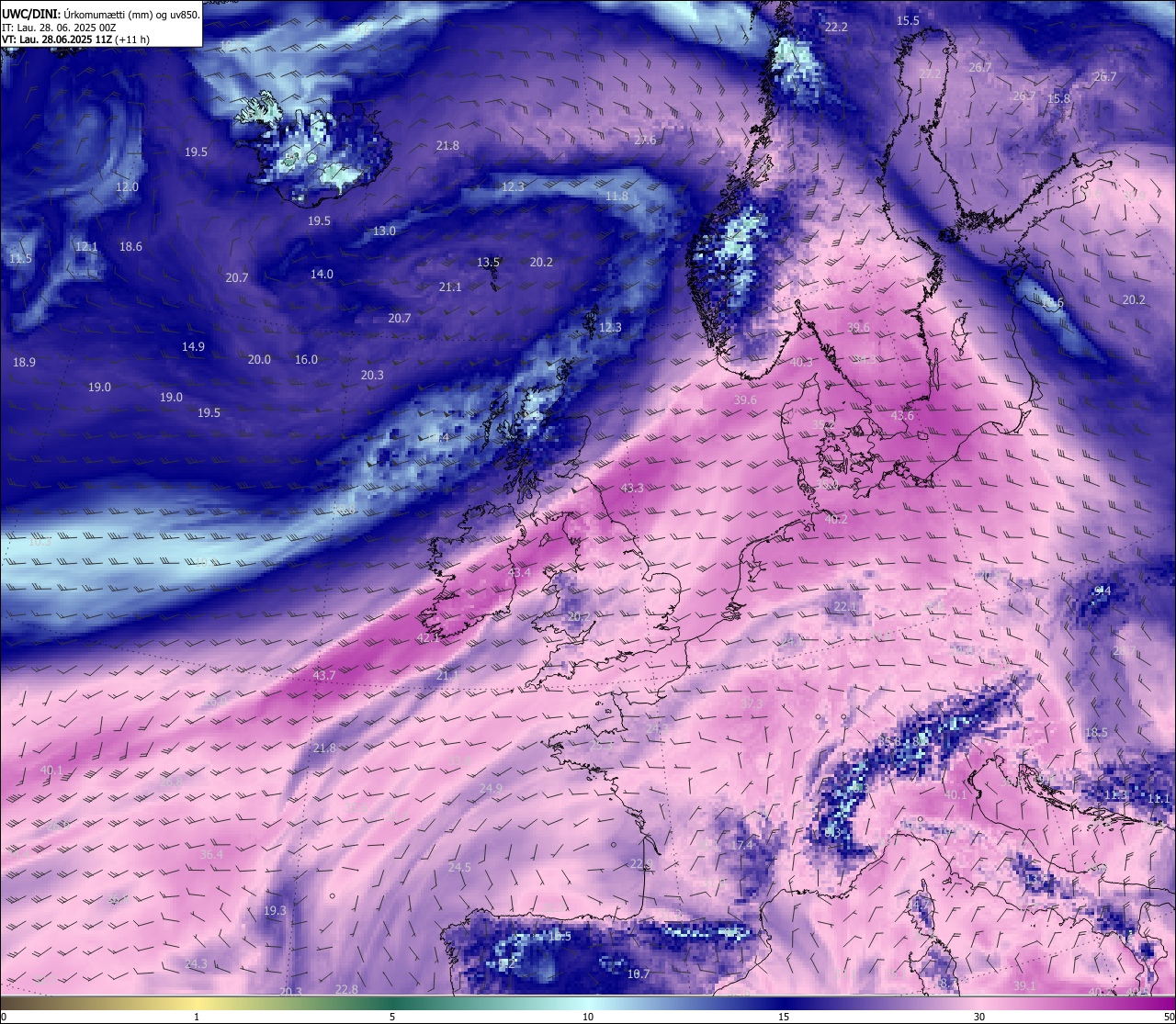Click the 22.2 value over northern Norway

(x=836, y=28)
